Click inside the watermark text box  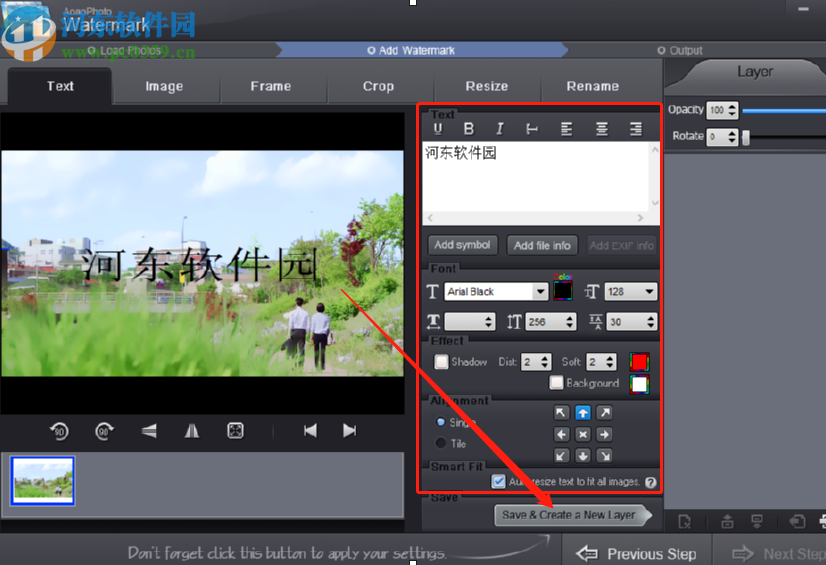(x=536, y=176)
